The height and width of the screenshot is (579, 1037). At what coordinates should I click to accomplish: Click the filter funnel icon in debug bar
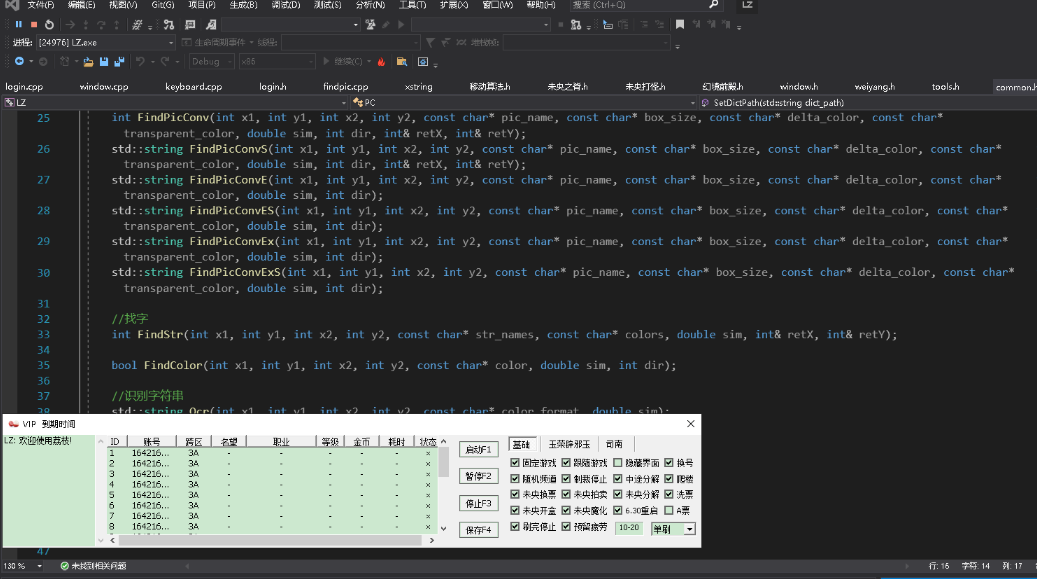(431, 42)
